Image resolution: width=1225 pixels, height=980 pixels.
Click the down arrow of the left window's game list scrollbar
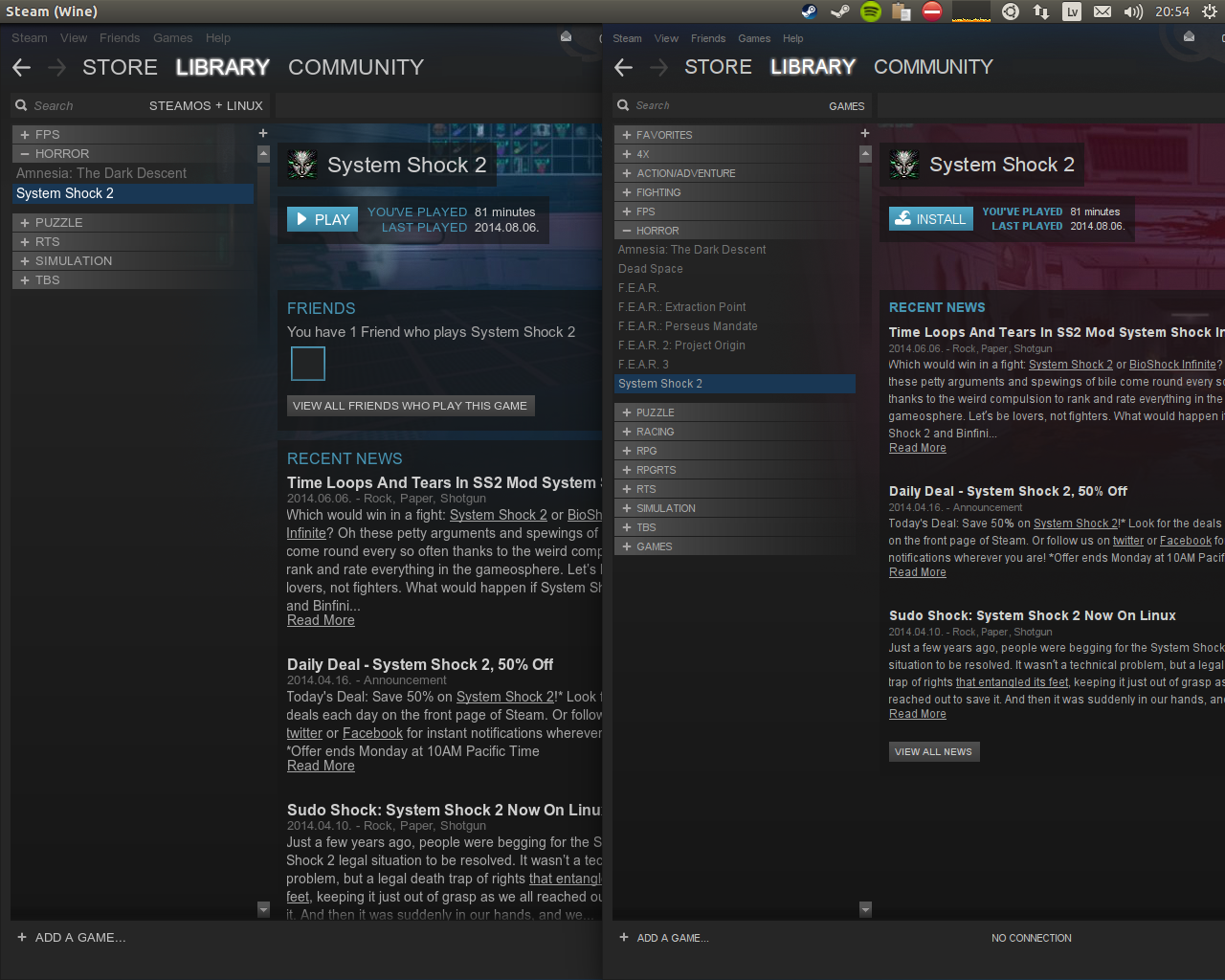[x=263, y=909]
